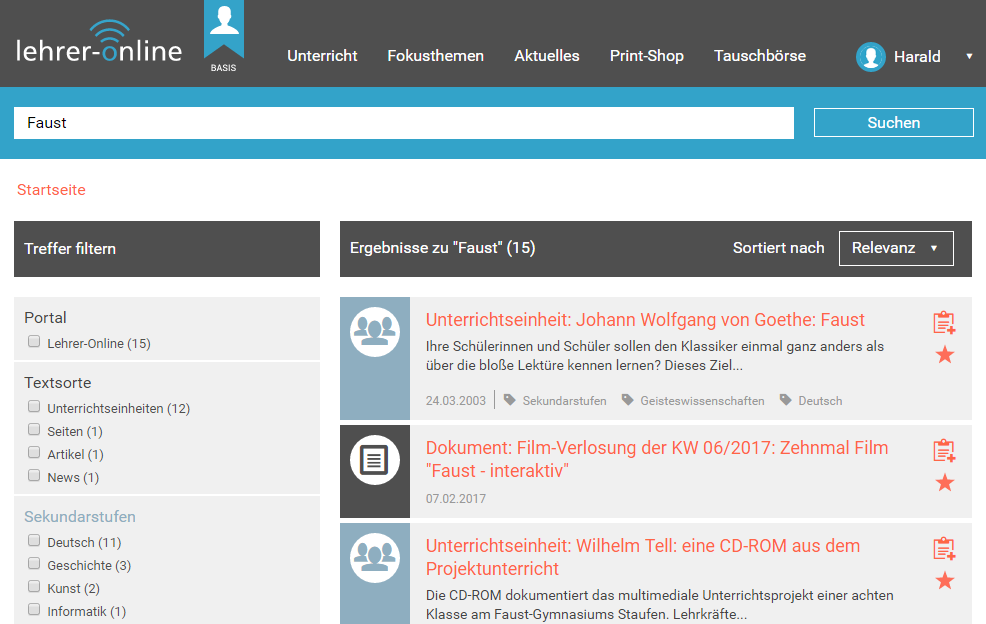Star the Film-Verlosung document result
Screen dimensions: 986x624
coord(944,483)
